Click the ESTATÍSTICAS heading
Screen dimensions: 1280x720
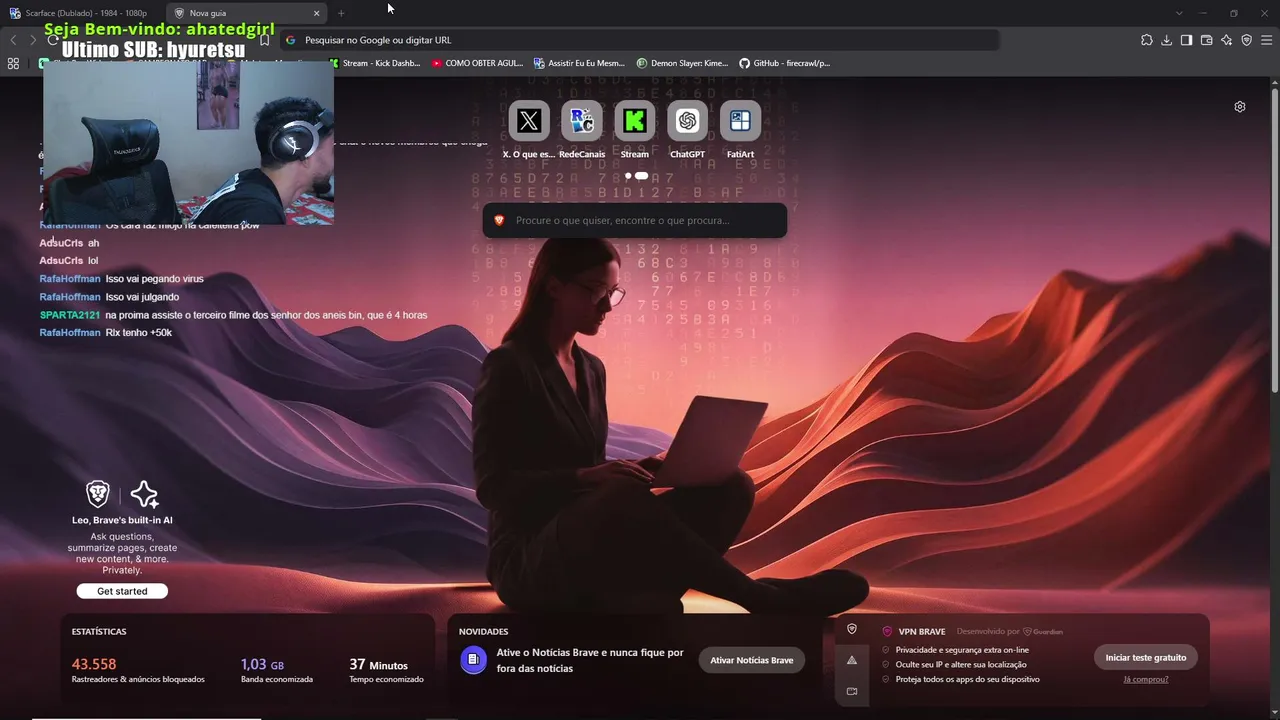99,632
